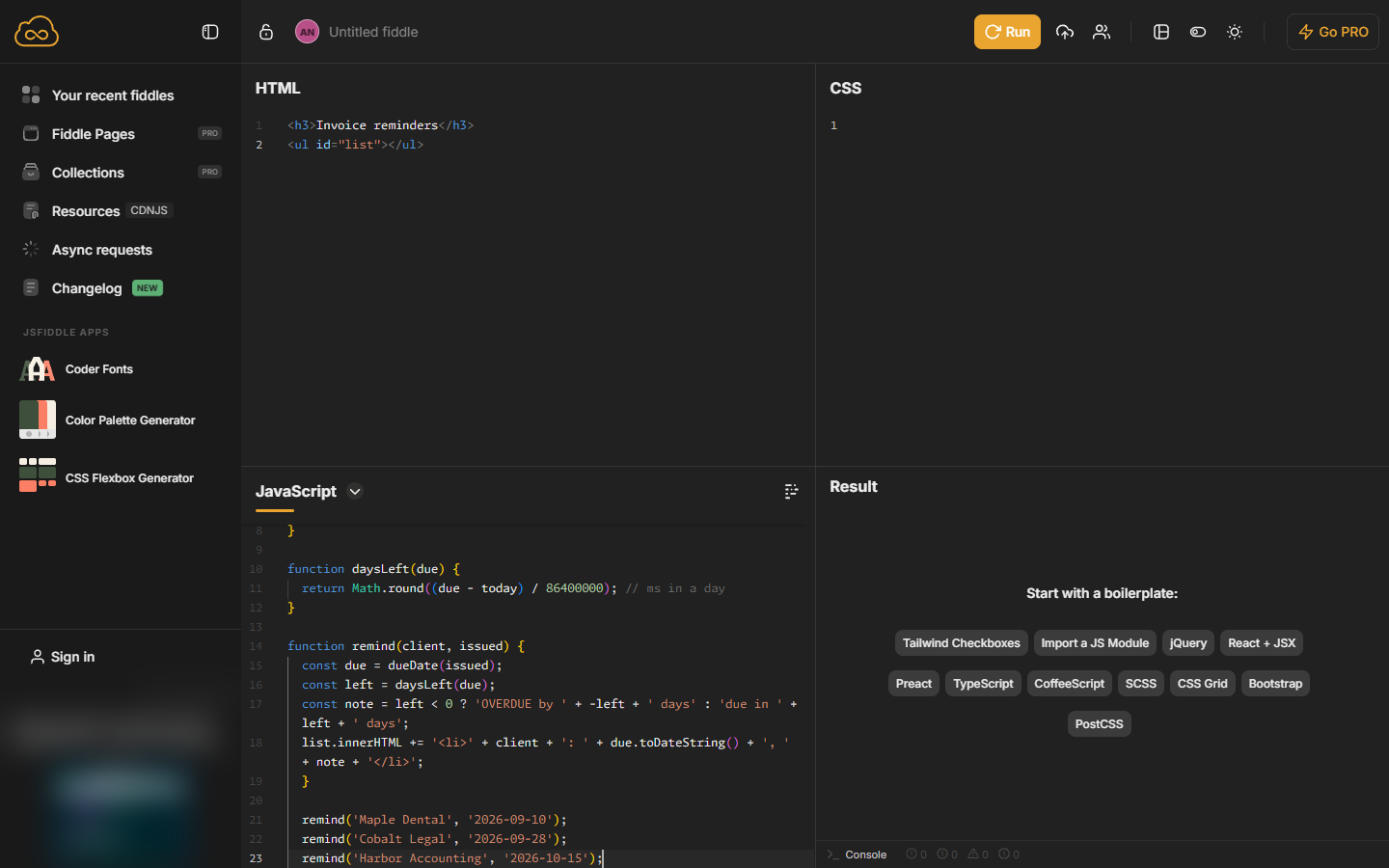Choose Bootstrap boilerplate
Screen dimensions: 1389x868
[1275, 684]
